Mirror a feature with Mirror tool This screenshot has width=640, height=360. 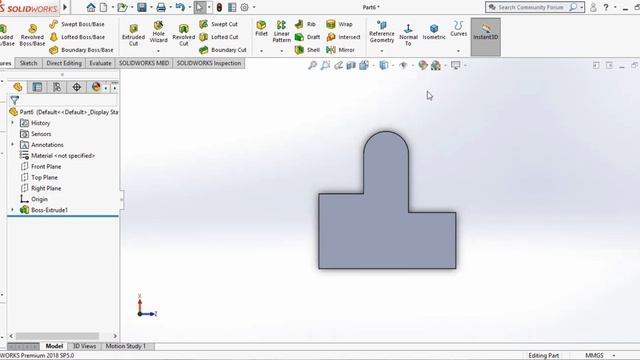[x=340, y=50]
